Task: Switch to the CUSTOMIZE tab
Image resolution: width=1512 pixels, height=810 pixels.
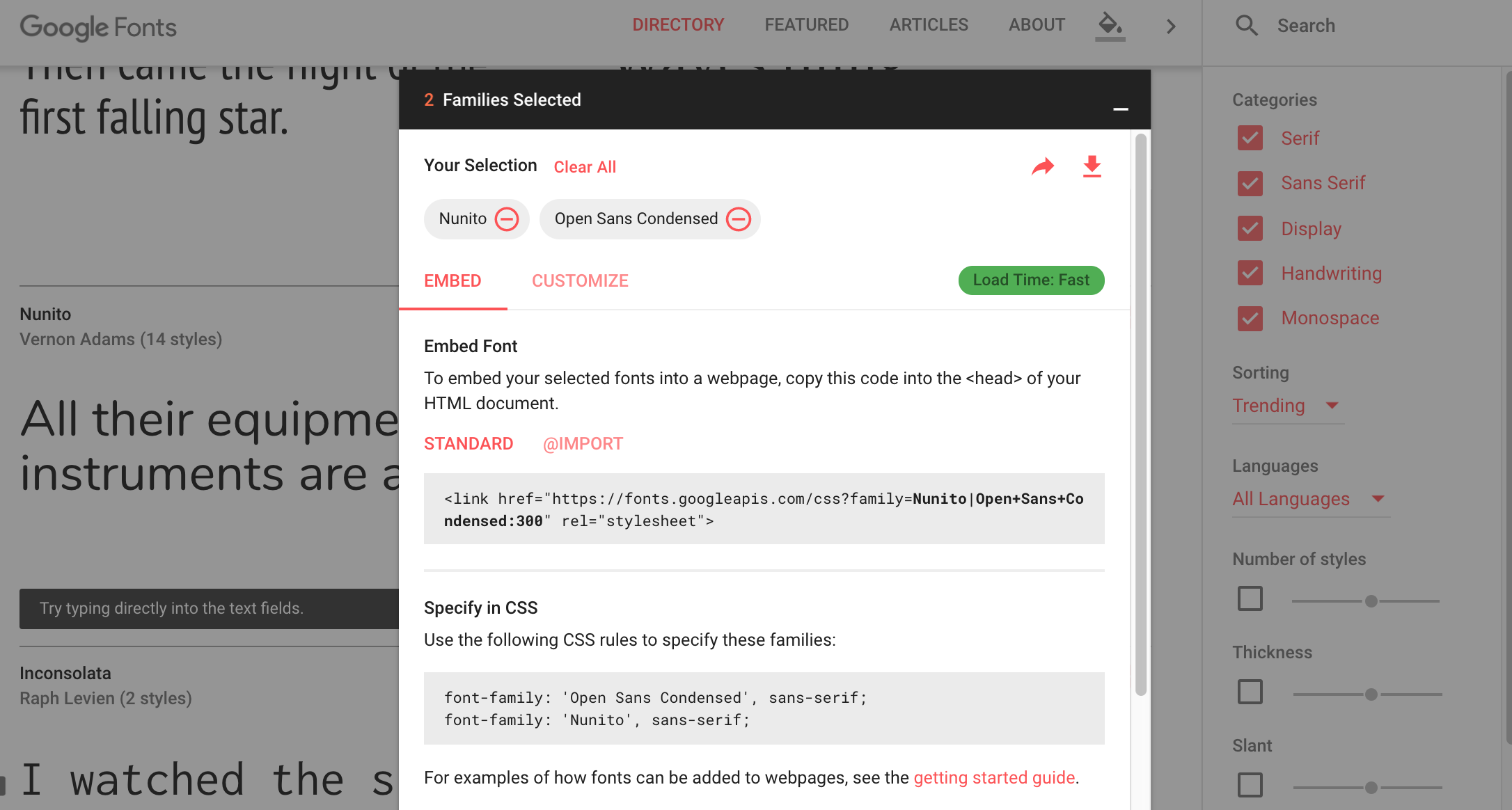Action: tap(580, 280)
